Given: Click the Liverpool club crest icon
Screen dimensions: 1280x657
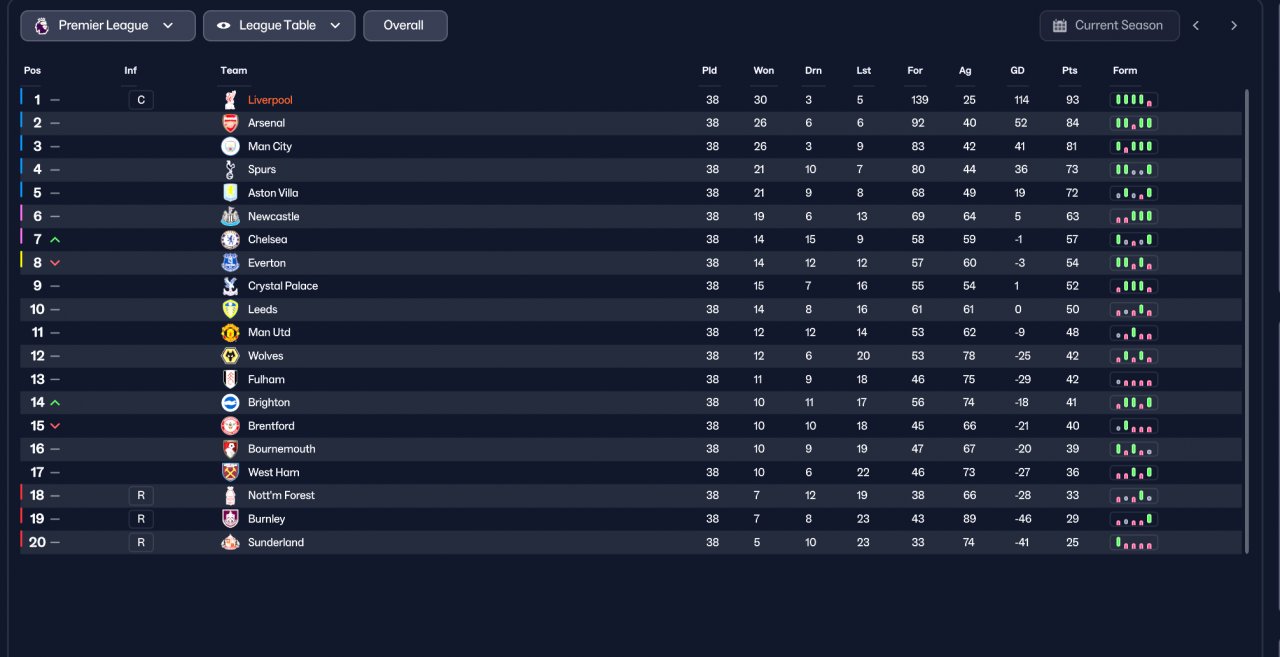Looking at the screenshot, I should point(230,100).
